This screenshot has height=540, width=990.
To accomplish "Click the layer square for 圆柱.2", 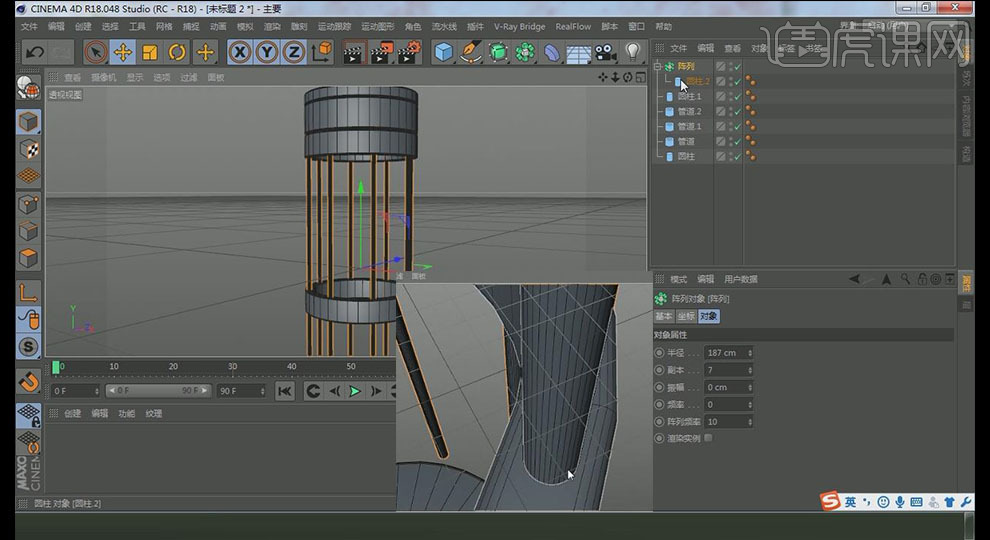I will click(x=720, y=81).
